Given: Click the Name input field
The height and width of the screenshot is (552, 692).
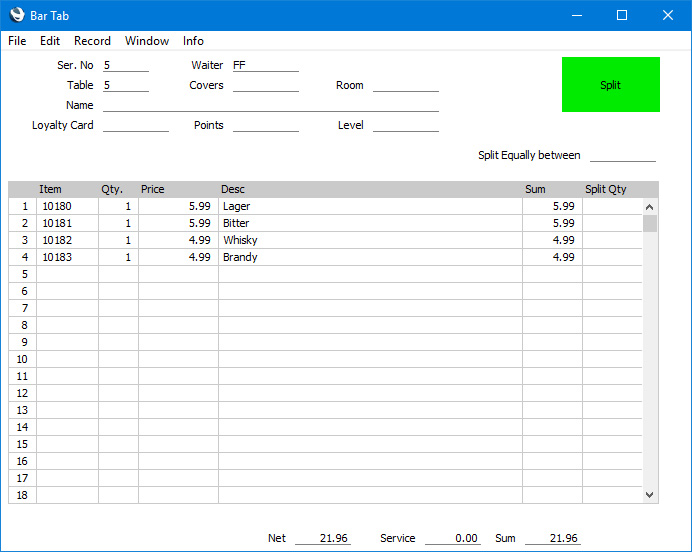Looking at the screenshot, I should click(271, 105).
